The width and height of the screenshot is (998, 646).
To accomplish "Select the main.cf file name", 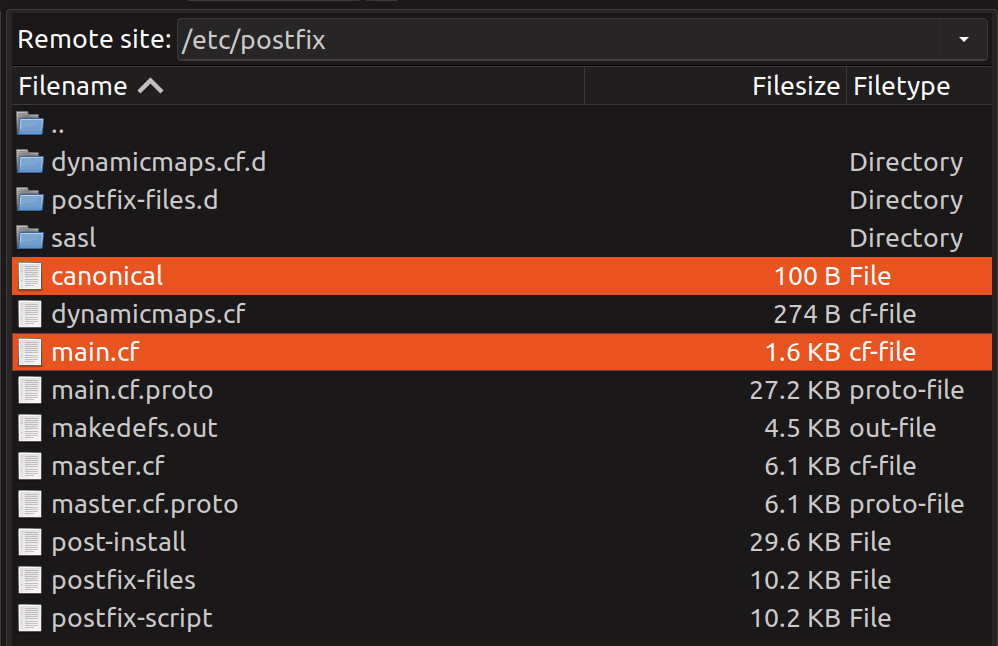I will tap(95, 353).
